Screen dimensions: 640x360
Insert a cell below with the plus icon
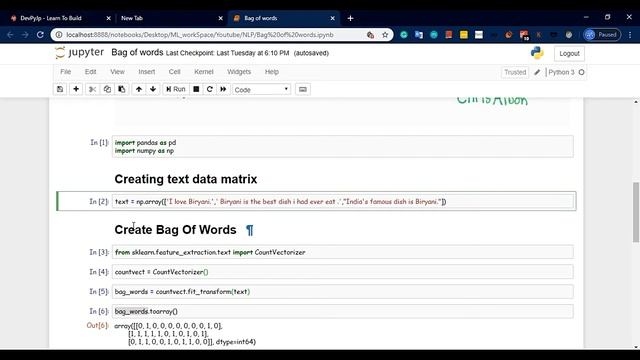(76, 89)
